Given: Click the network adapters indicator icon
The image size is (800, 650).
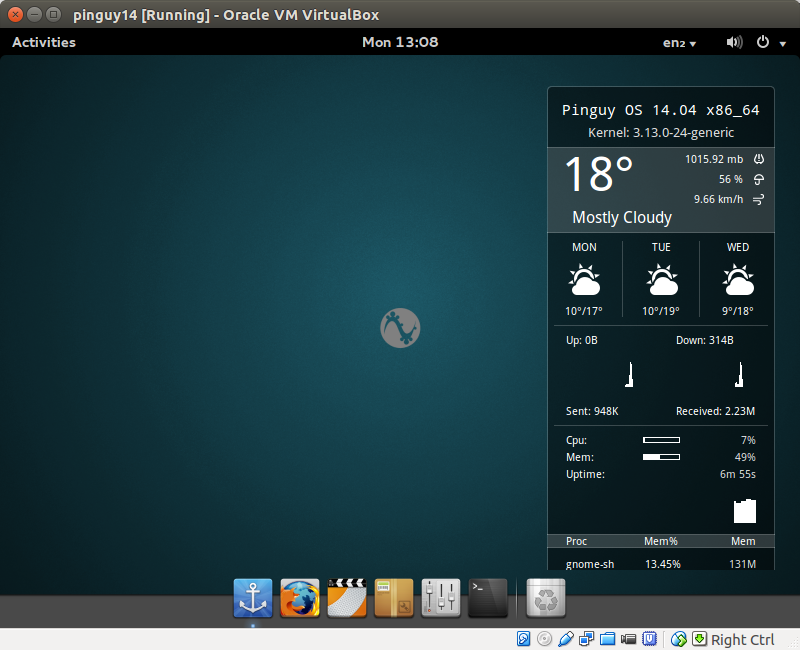Looking at the screenshot, I should 587,639.
